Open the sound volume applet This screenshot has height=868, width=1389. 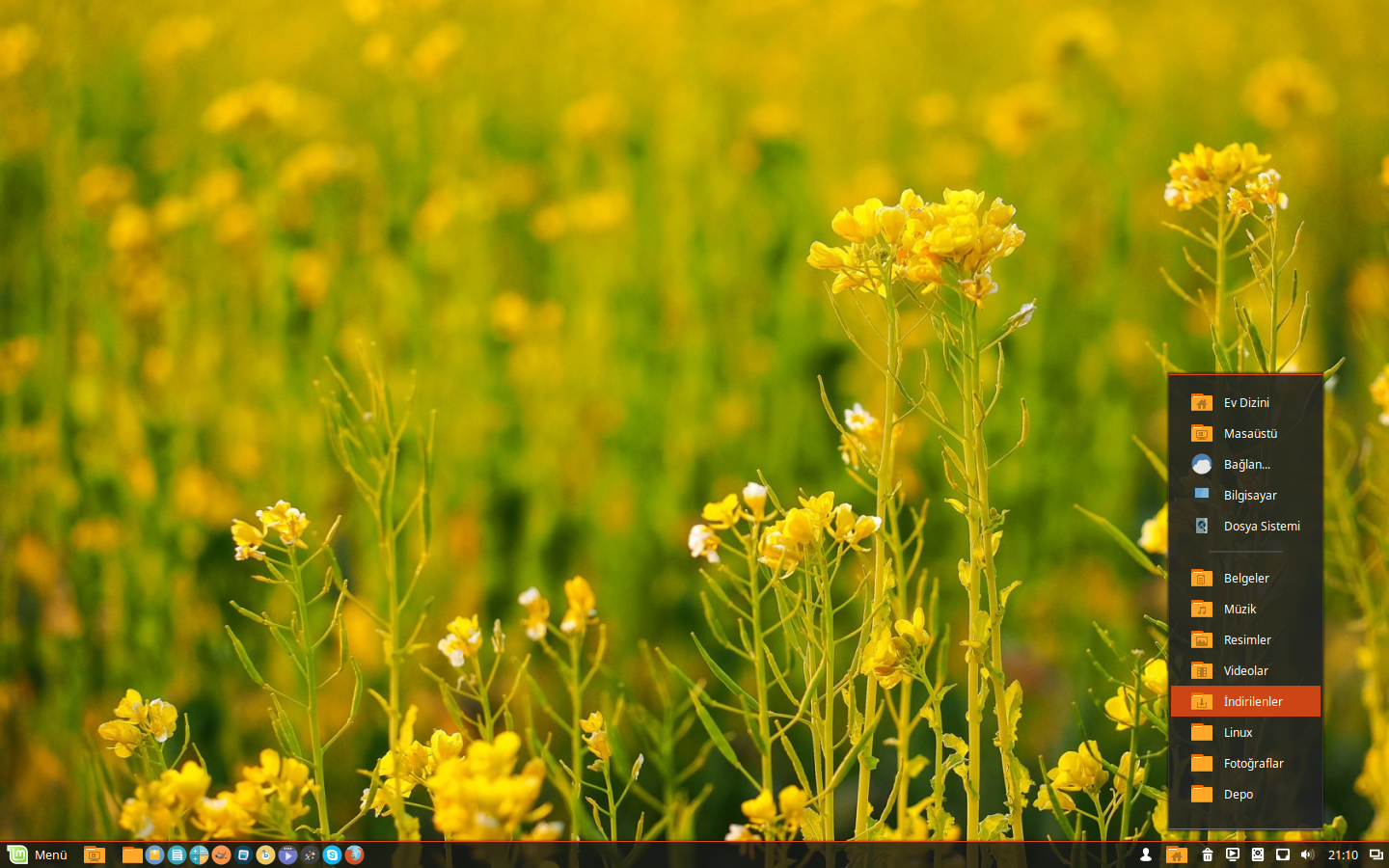point(1308,854)
